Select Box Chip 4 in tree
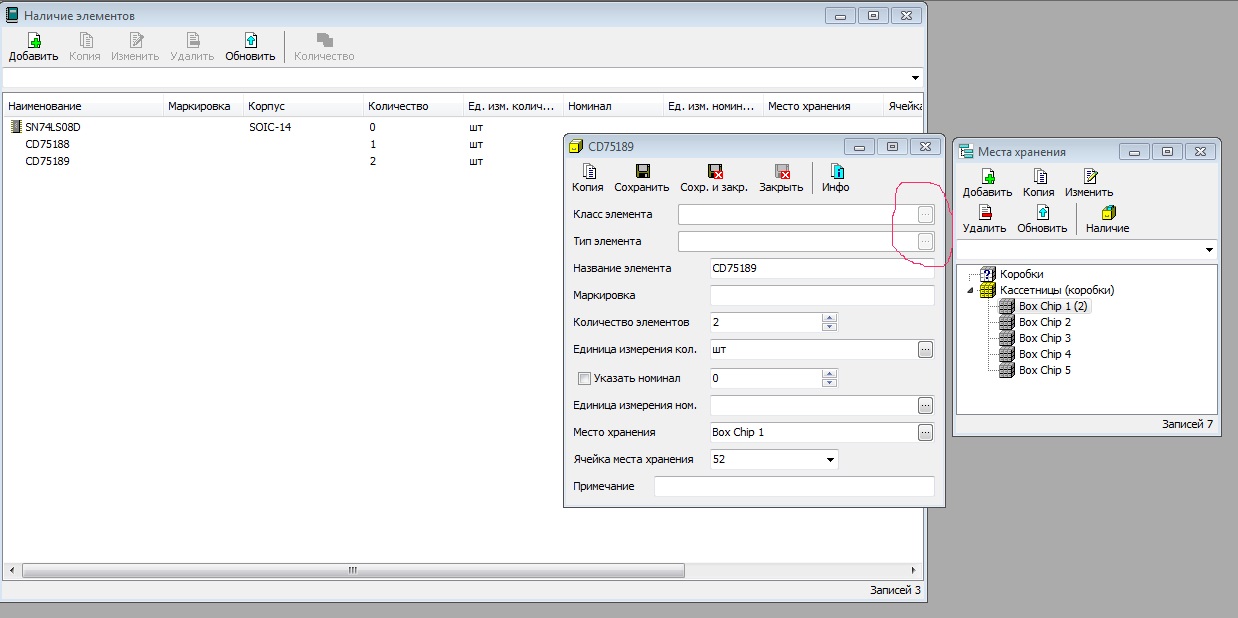 click(1045, 354)
